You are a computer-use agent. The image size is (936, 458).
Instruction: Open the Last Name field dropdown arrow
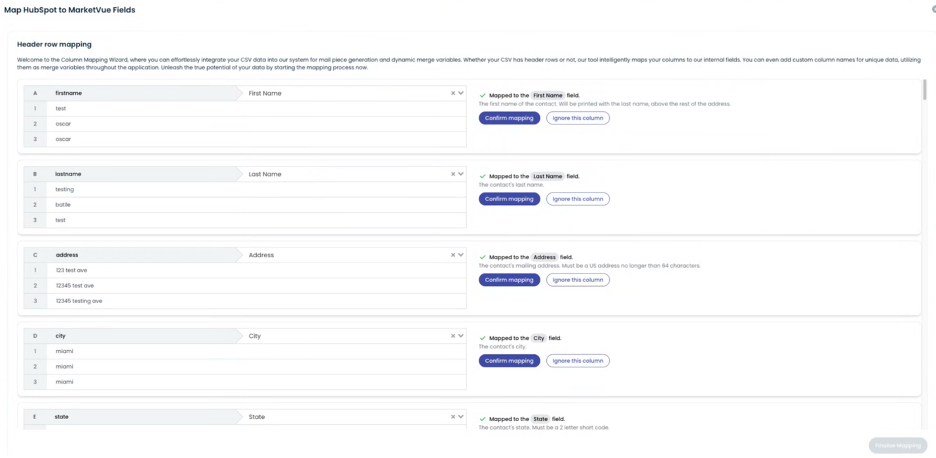(x=461, y=174)
